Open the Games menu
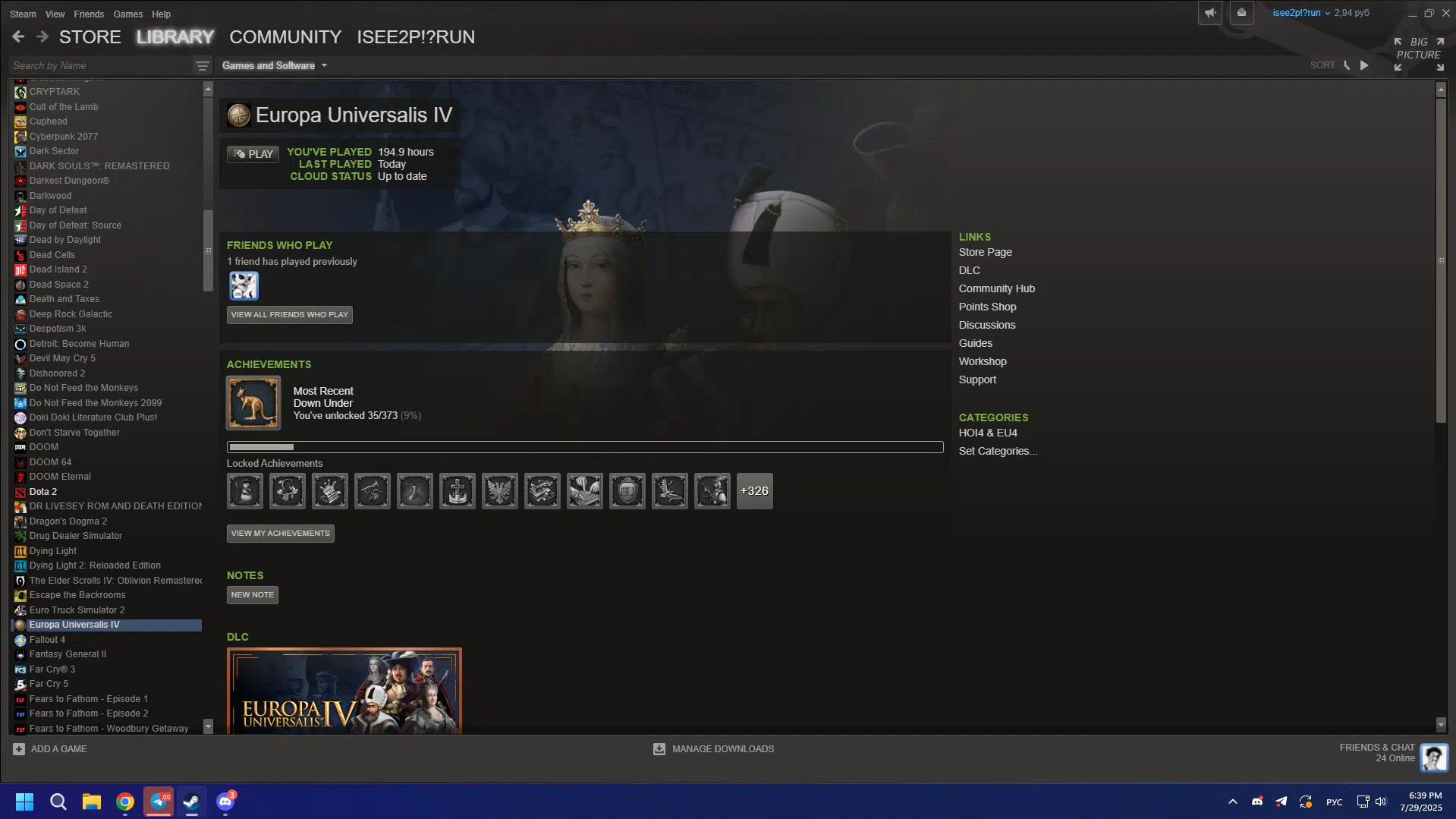The image size is (1456, 819). (127, 14)
